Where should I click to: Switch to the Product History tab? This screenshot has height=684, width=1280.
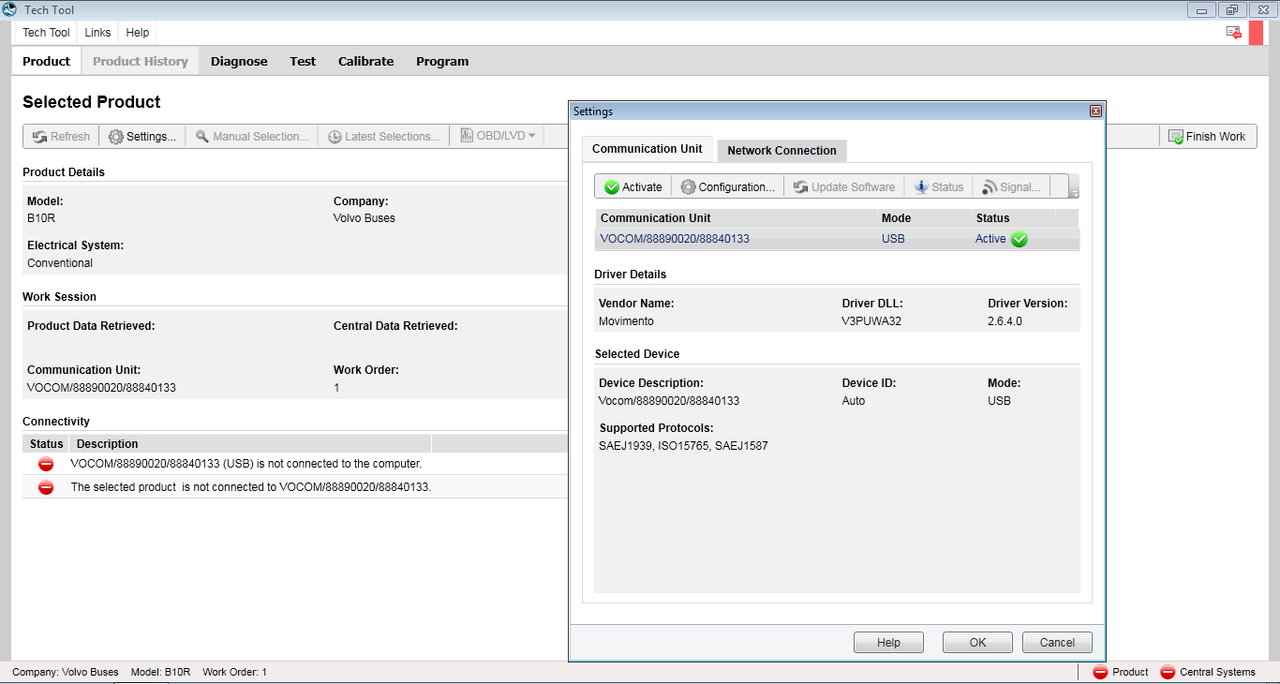140,61
